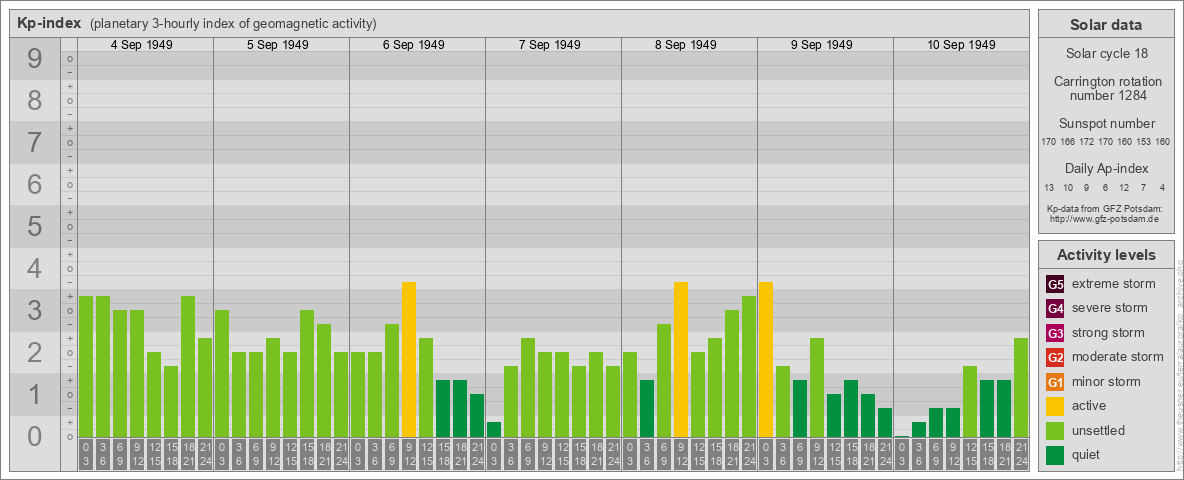This screenshot has height=480, width=1184.
Task: Click the Ap-index value 13
Action: click(x=1049, y=187)
